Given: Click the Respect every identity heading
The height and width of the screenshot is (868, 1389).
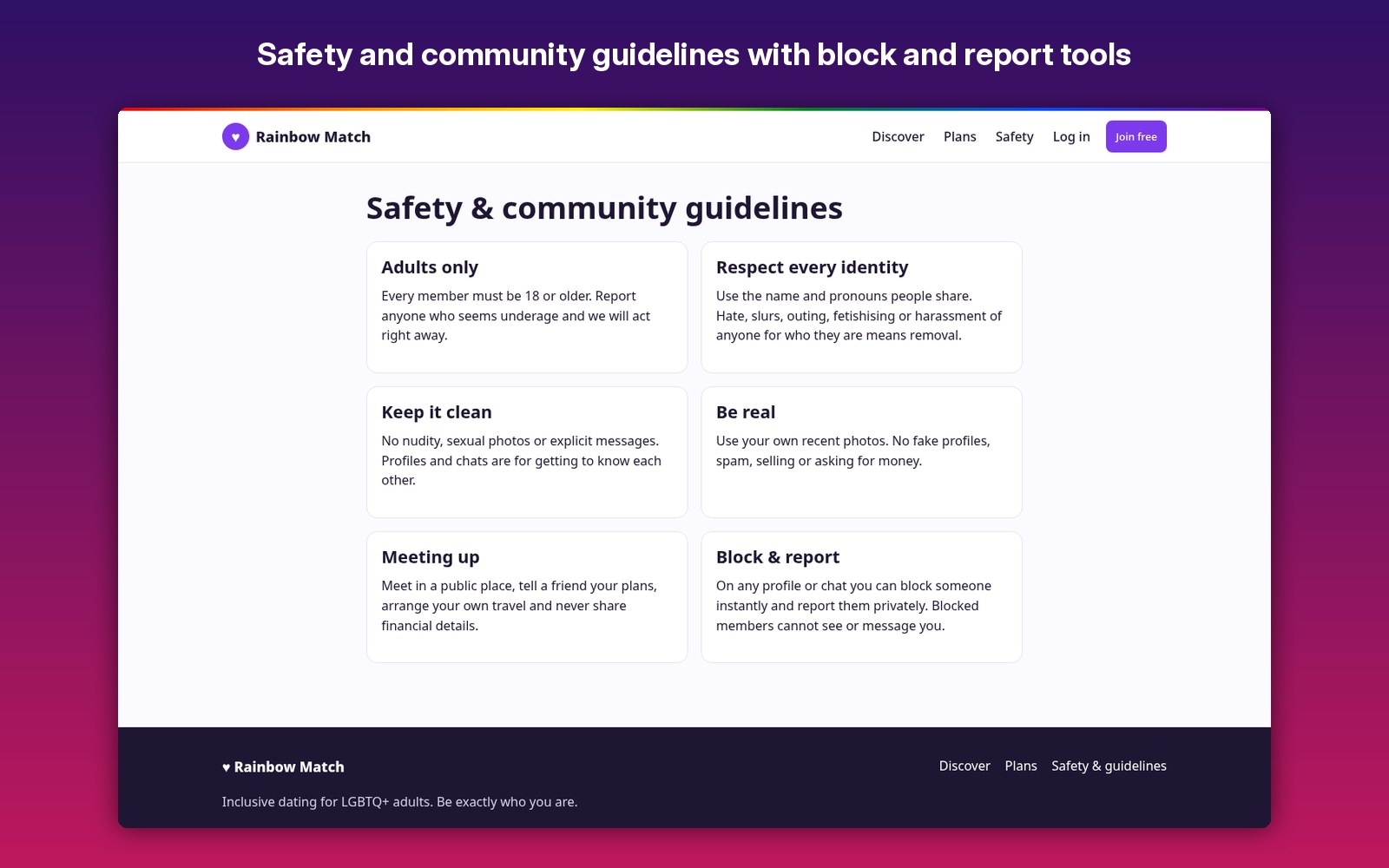Looking at the screenshot, I should [812, 267].
